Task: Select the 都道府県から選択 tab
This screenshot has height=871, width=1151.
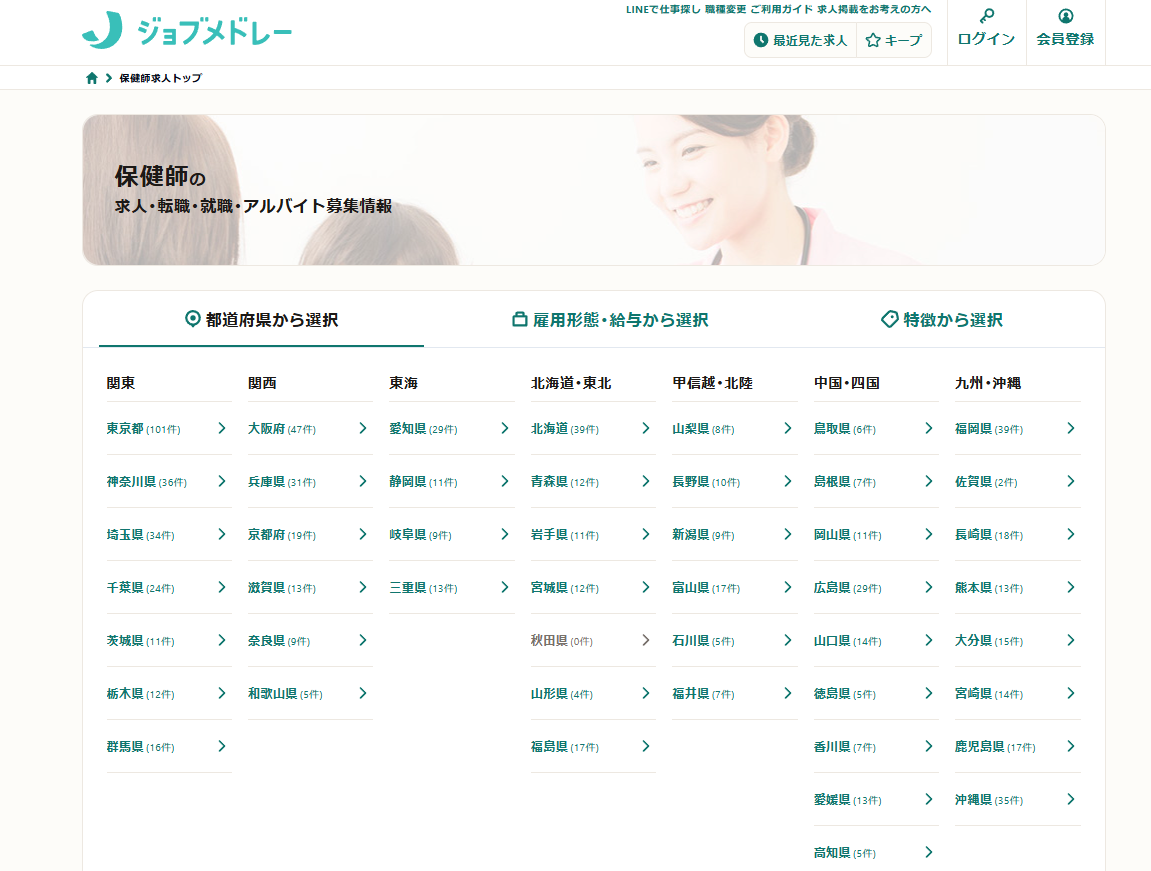Action: (261, 320)
